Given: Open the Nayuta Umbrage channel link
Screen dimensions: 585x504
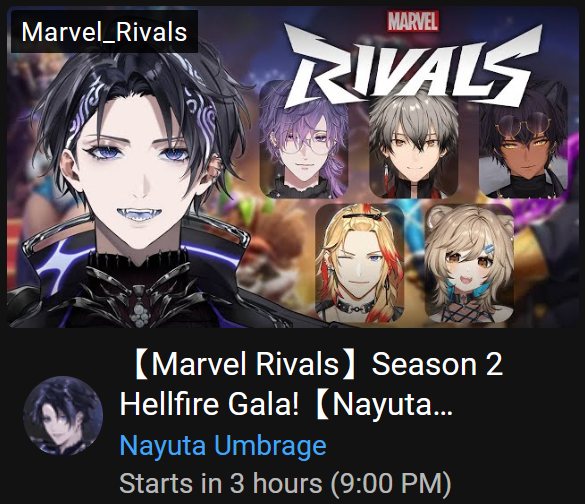Looking at the screenshot, I should point(223,445).
